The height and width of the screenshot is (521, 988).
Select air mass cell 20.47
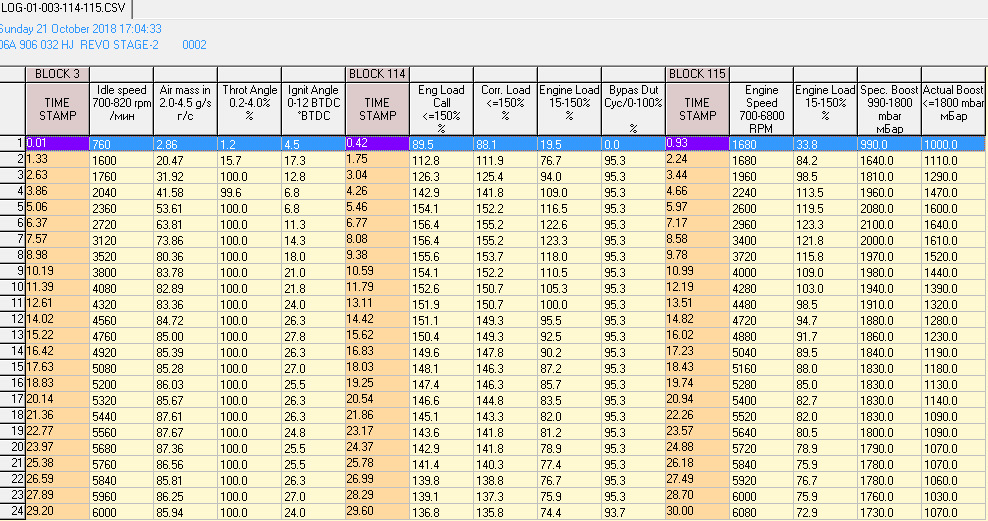pos(185,161)
